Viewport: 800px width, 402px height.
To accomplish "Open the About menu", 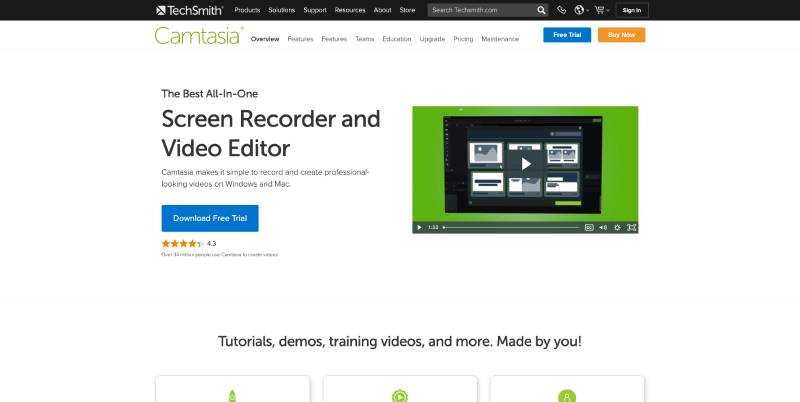I will tap(382, 10).
